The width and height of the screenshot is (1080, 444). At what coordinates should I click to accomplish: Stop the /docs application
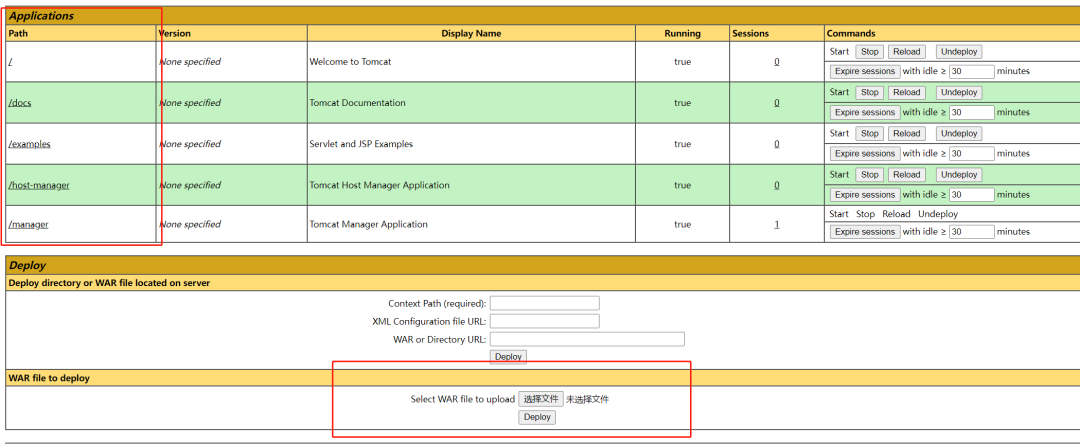click(870, 92)
